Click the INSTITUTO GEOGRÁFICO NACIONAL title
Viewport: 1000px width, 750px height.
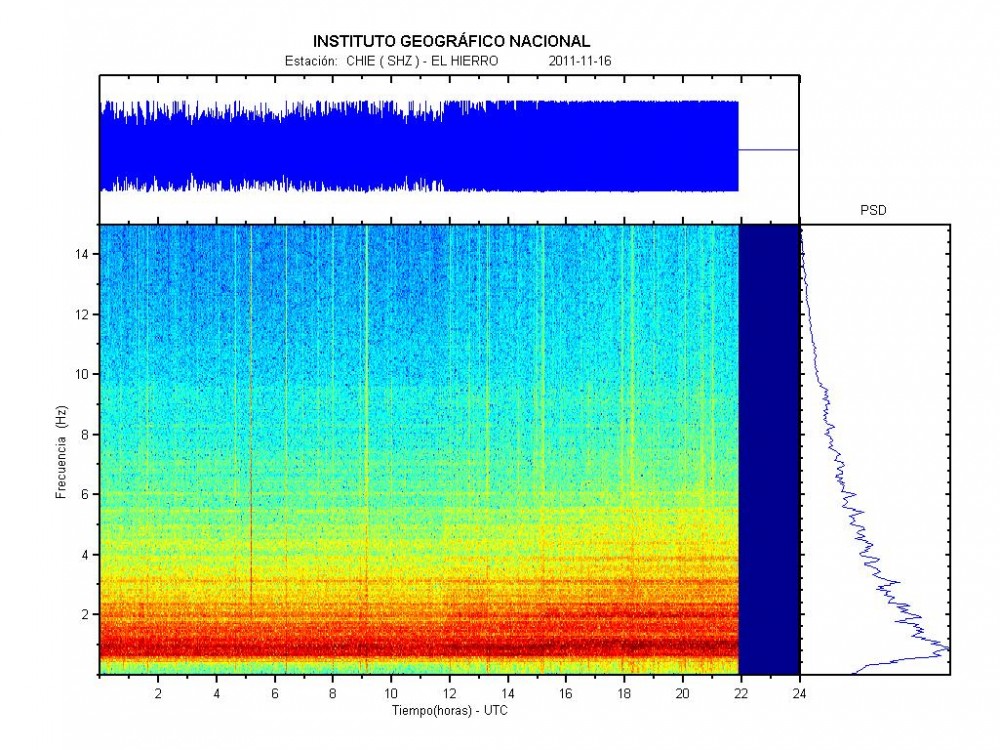point(452,41)
